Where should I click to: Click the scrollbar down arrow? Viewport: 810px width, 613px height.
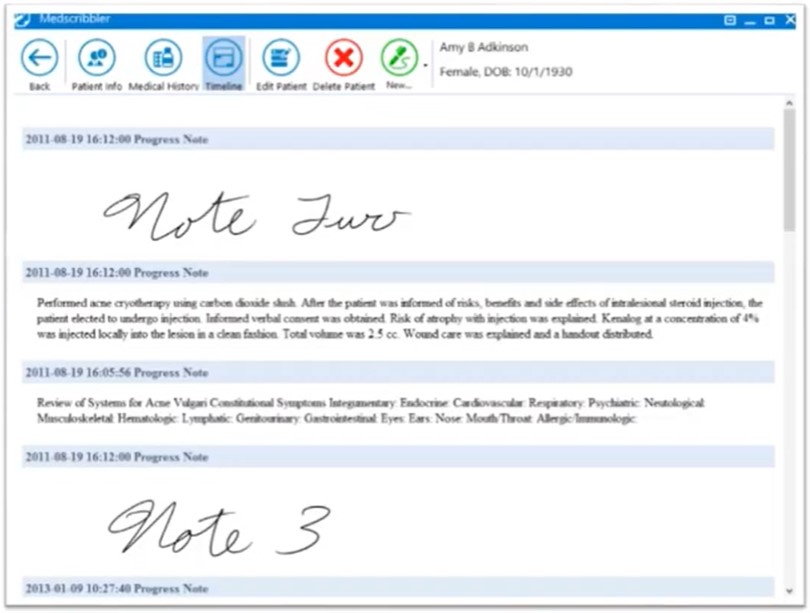point(789,590)
